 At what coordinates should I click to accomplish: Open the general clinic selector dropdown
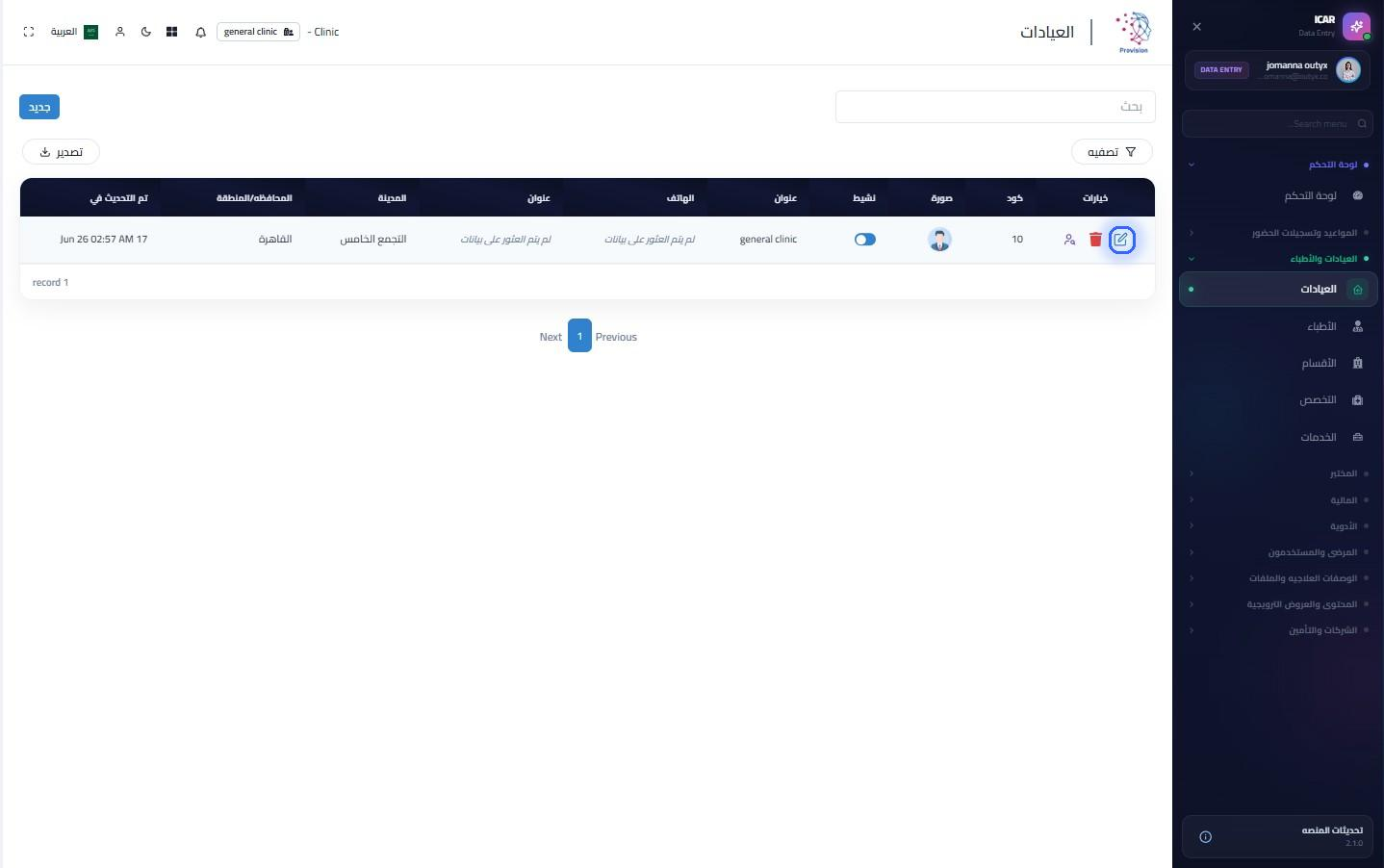point(258,32)
